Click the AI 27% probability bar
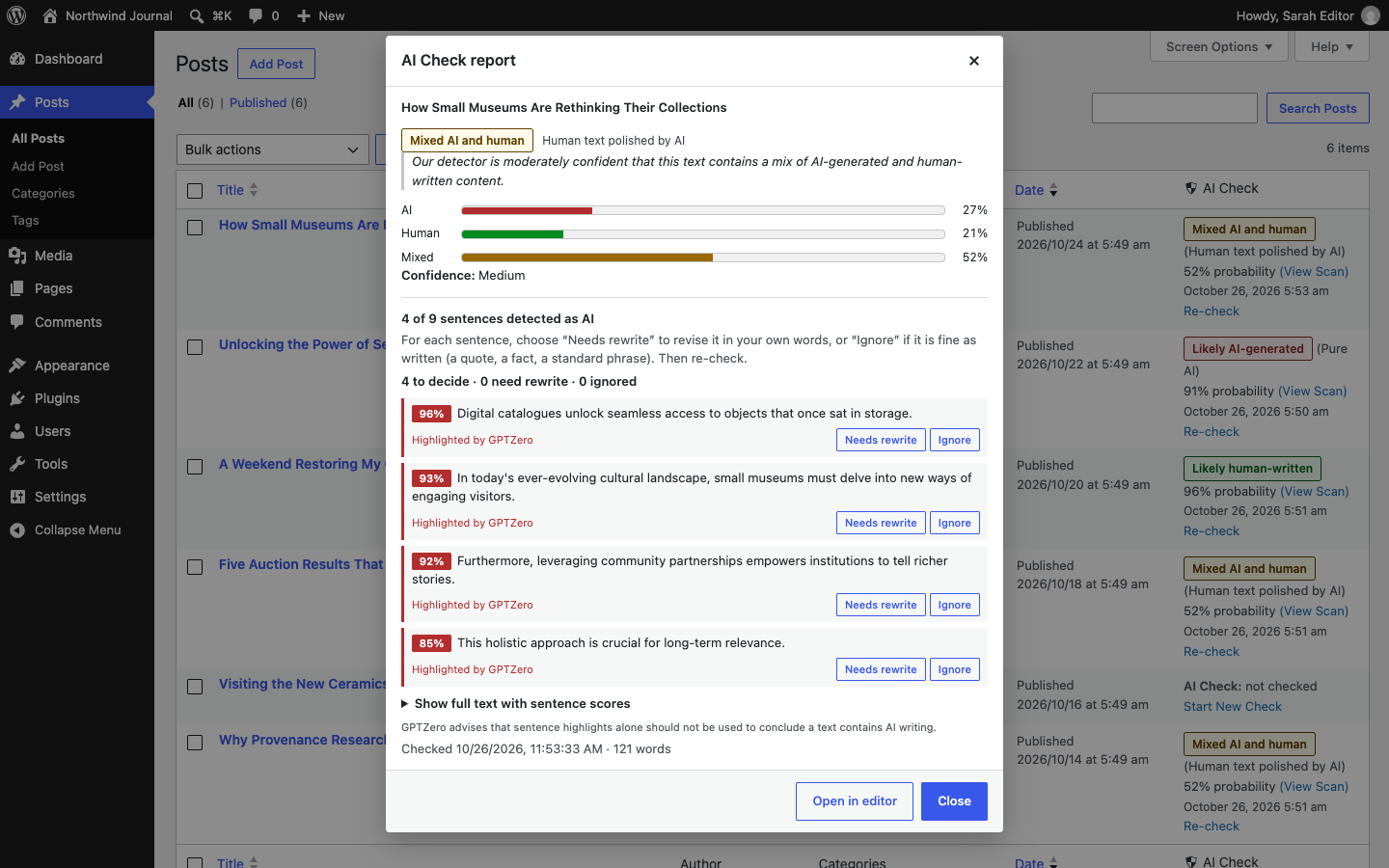 pos(703,210)
